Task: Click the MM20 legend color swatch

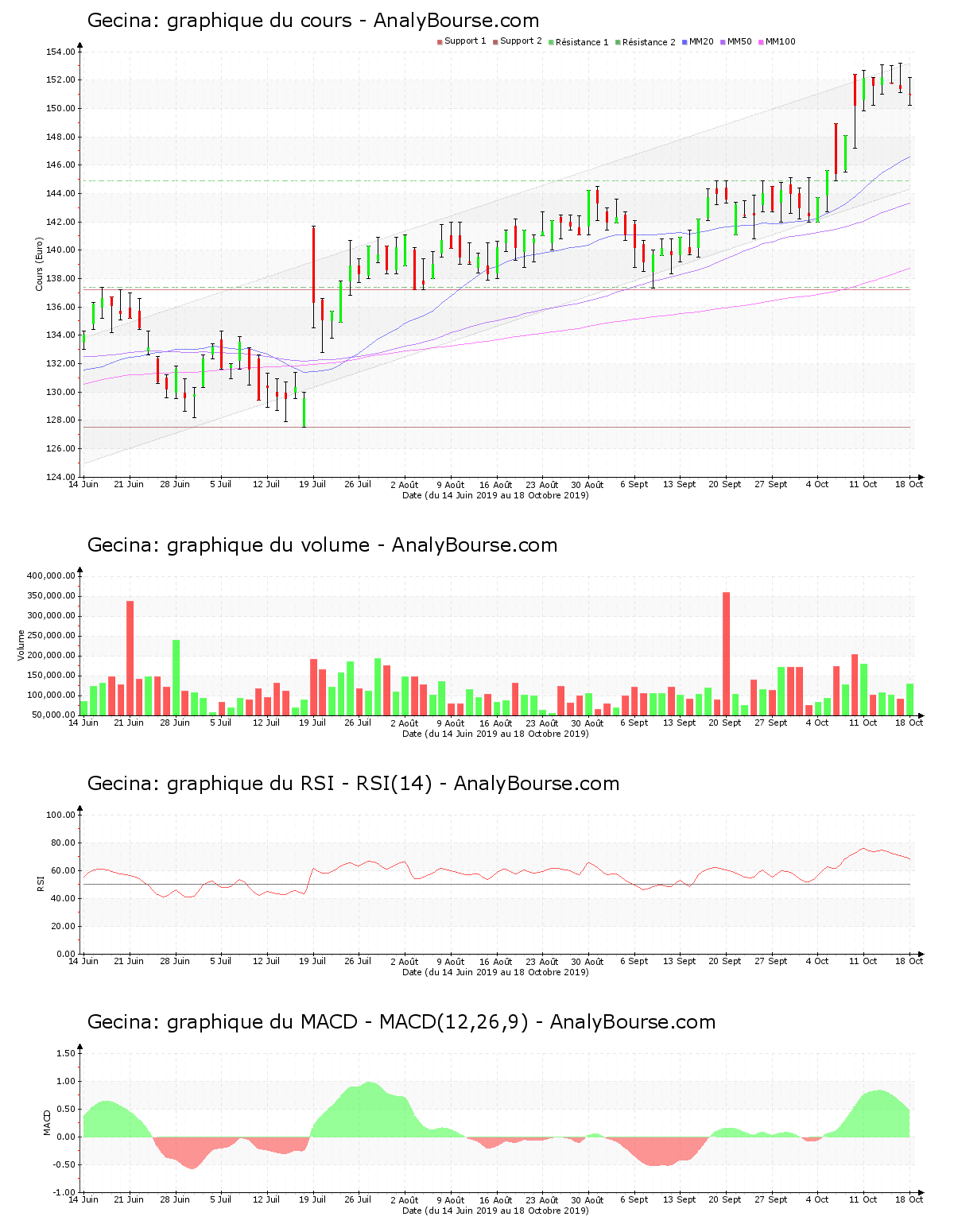Action: (x=684, y=42)
